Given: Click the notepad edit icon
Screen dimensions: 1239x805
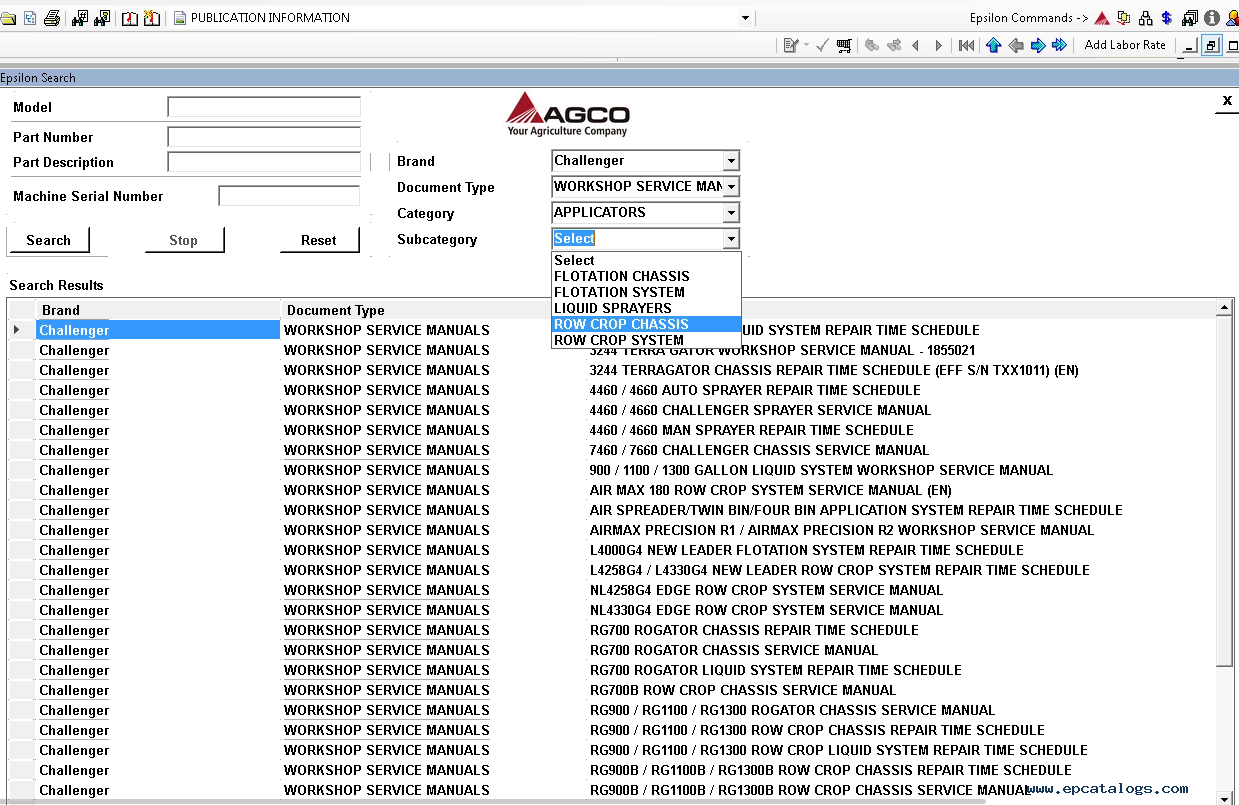Looking at the screenshot, I should [x=791, y=45].
